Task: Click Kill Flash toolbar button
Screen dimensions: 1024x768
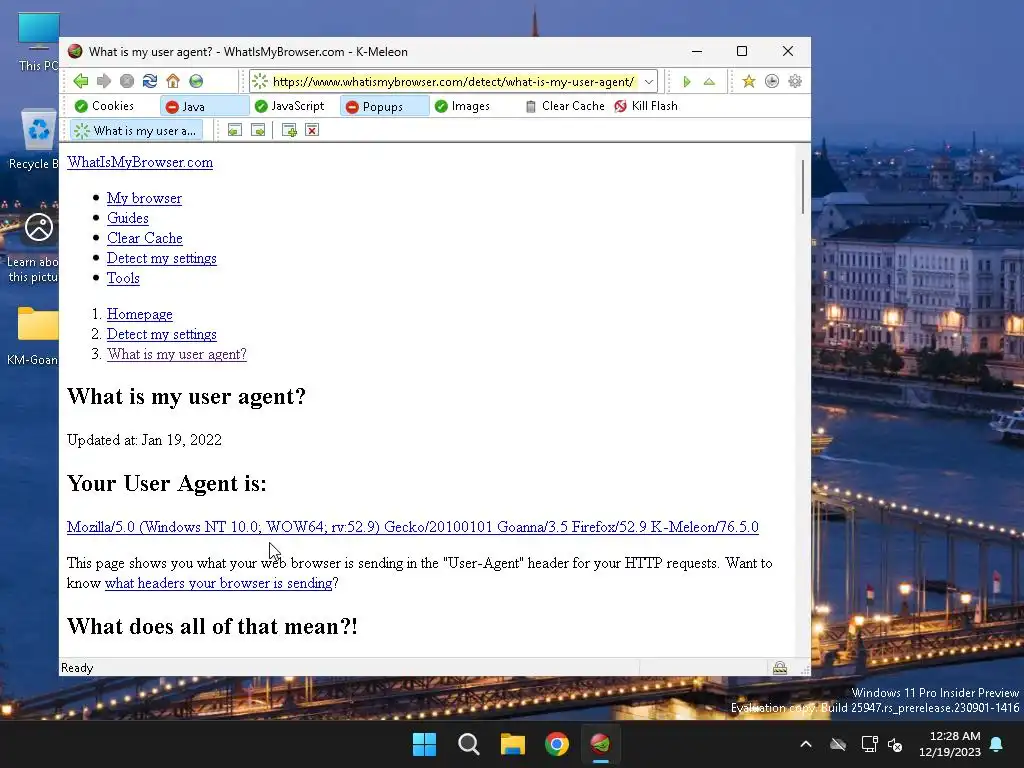Action: 646,106
